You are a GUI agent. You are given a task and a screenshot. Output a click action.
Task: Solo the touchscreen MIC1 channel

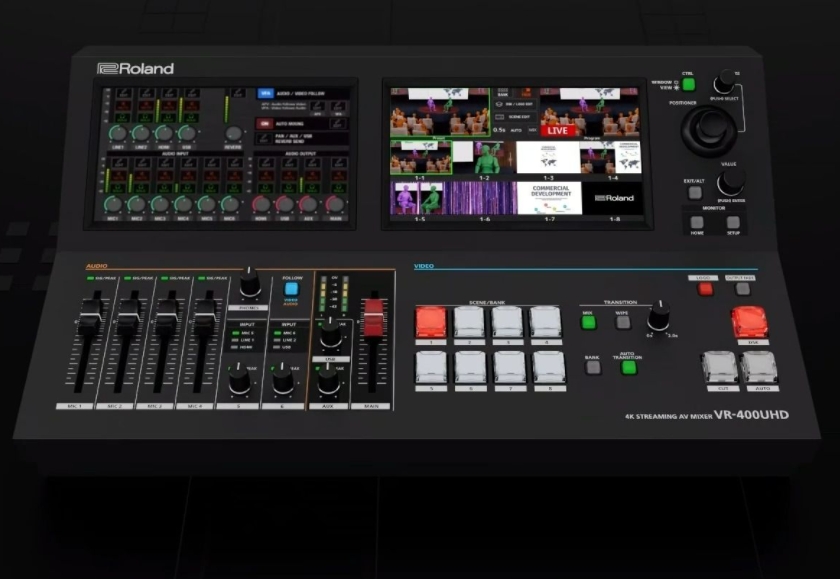[x=119, y=189]
